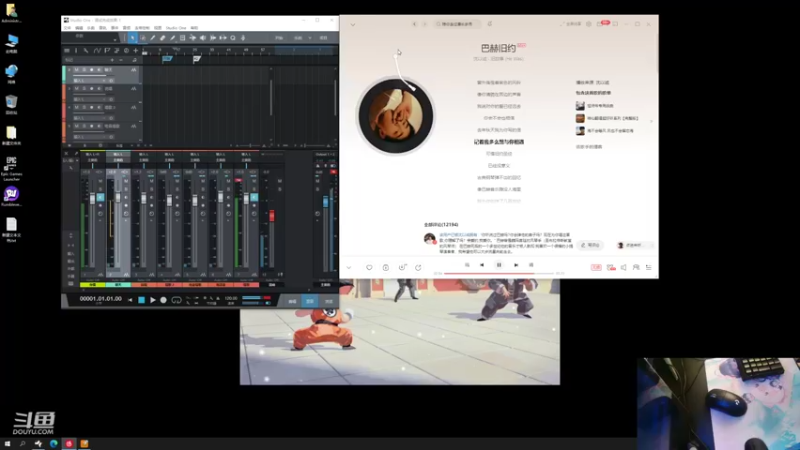Click play in Studio One transport
Screen dimensions: 800x450
pyautogui.click(x=153, y=300)
